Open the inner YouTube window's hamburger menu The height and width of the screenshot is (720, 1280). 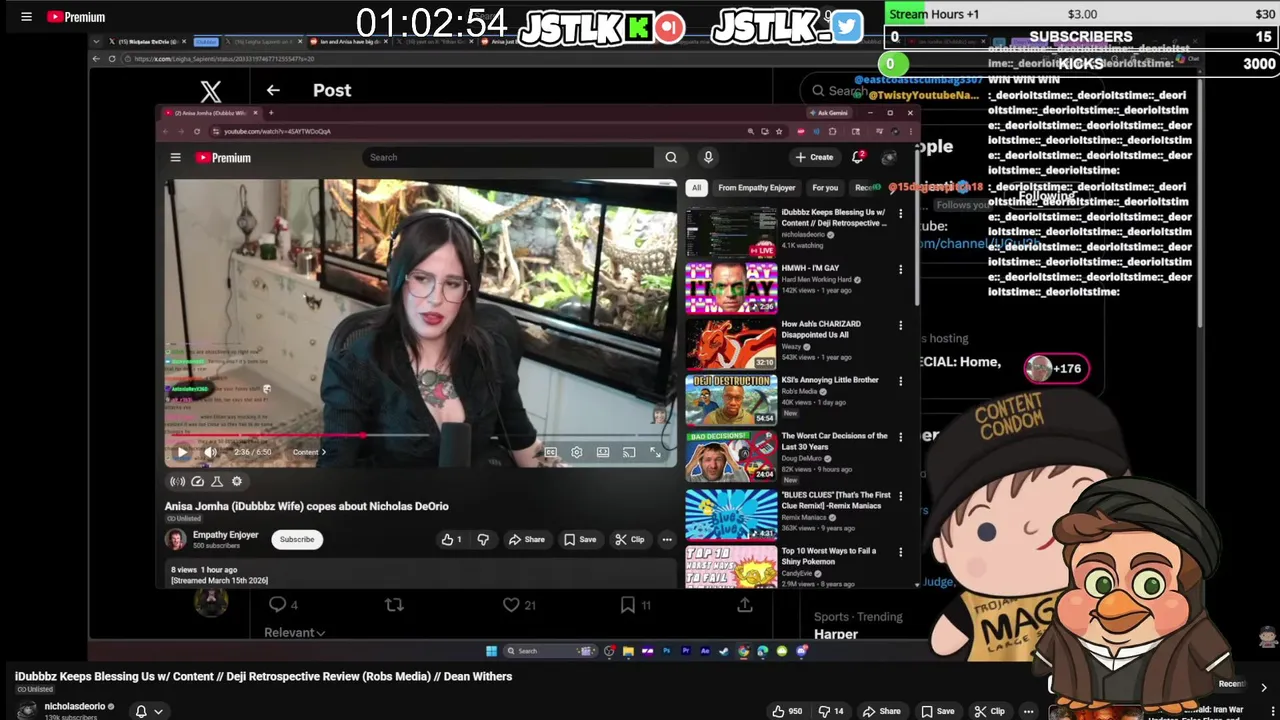[175, 158]
